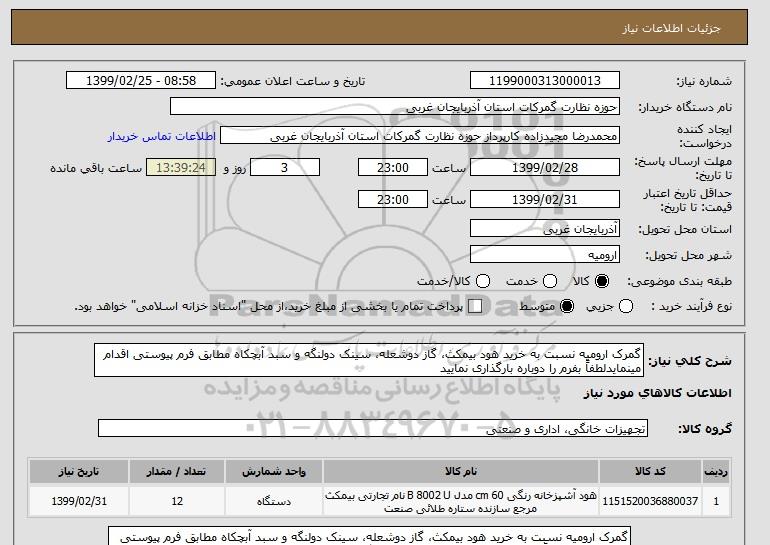Viewport: 770px width, 545px height.
Task: Choose the متوسط purchase process option
Action: tap(567, 306)
